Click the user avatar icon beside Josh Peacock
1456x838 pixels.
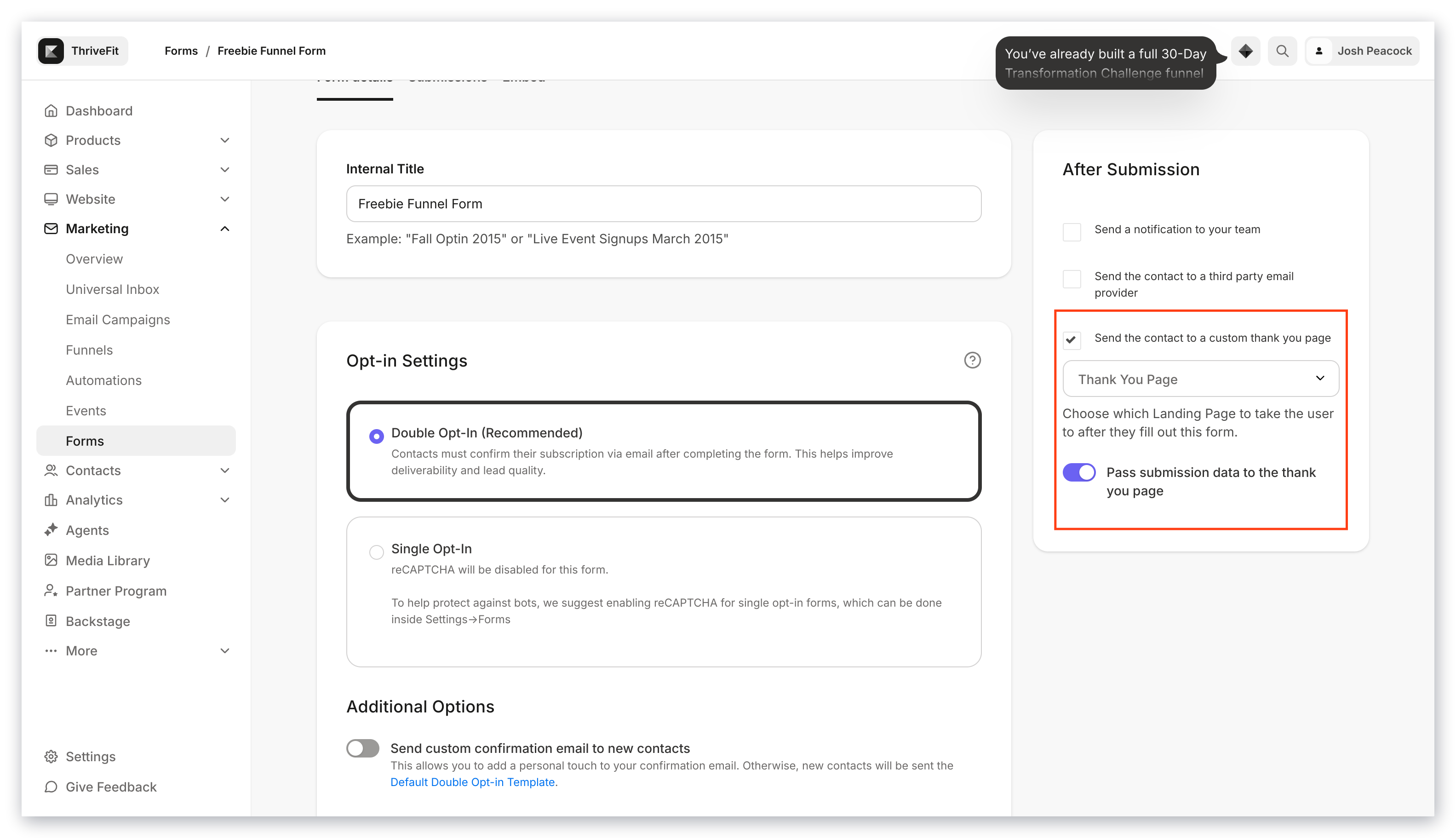[x=1319, y=51]
